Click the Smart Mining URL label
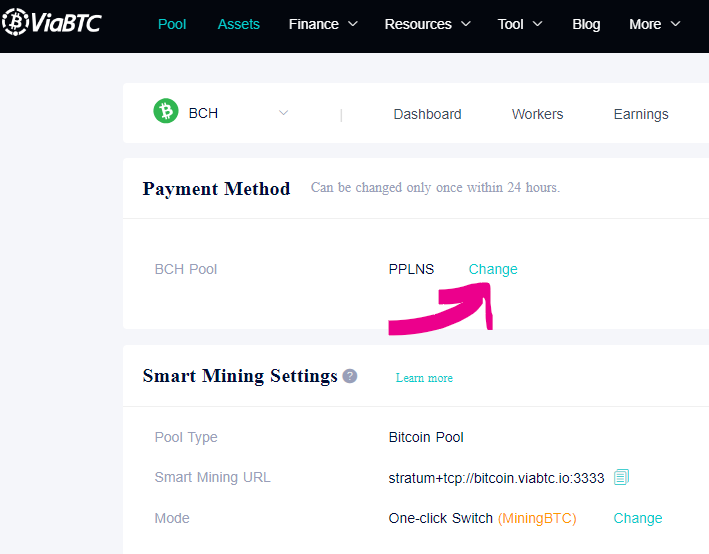The height and width of the screenshot is (554, 709). tap(213, 477)
